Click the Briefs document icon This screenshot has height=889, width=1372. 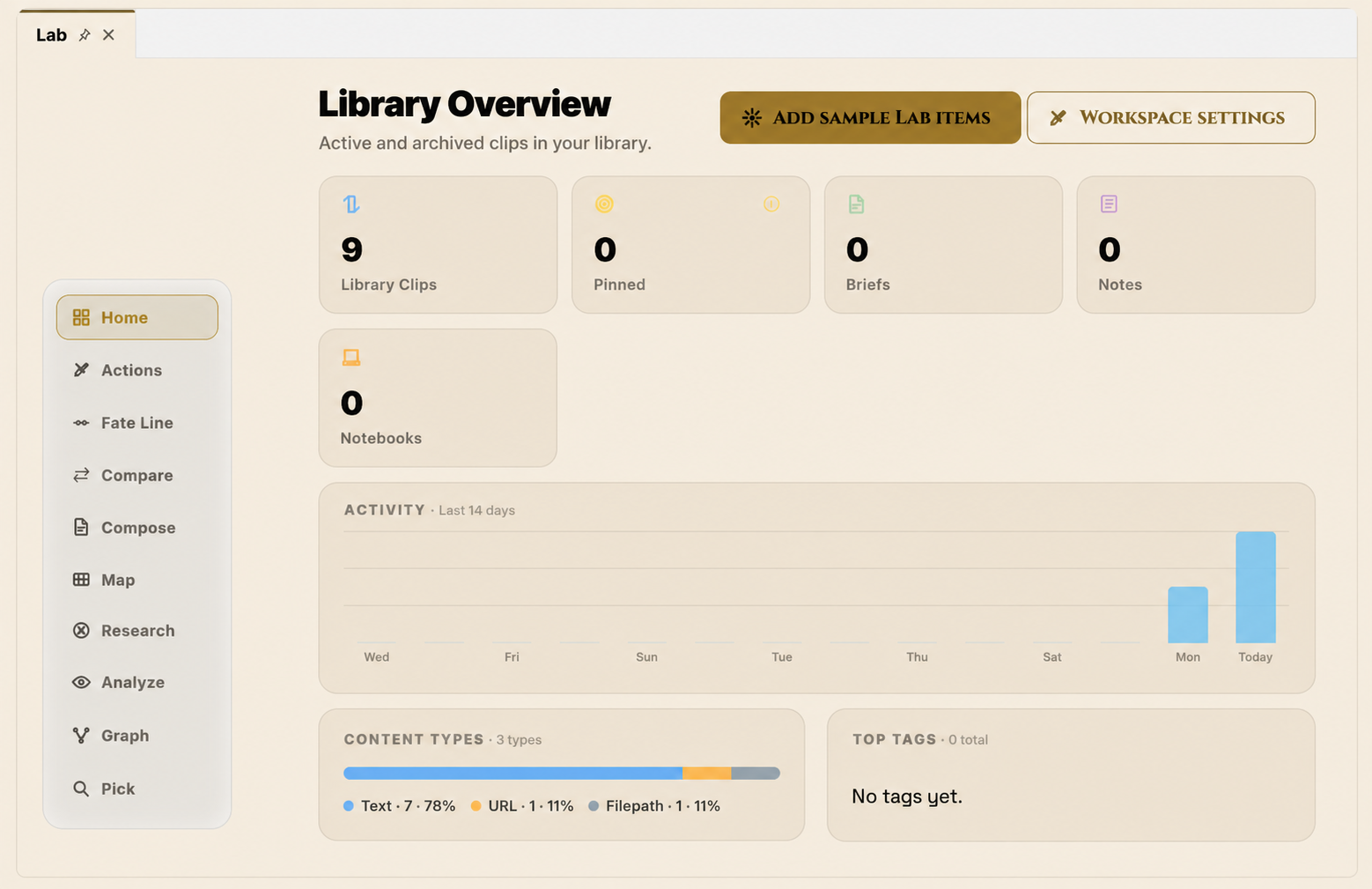pyautogui.click(x=856, y=204)
